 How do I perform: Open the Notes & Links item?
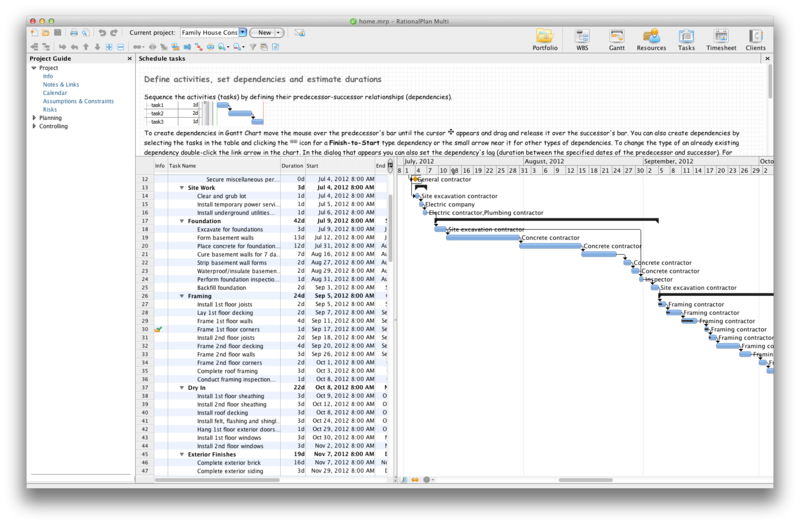click(x=61, y=85)
